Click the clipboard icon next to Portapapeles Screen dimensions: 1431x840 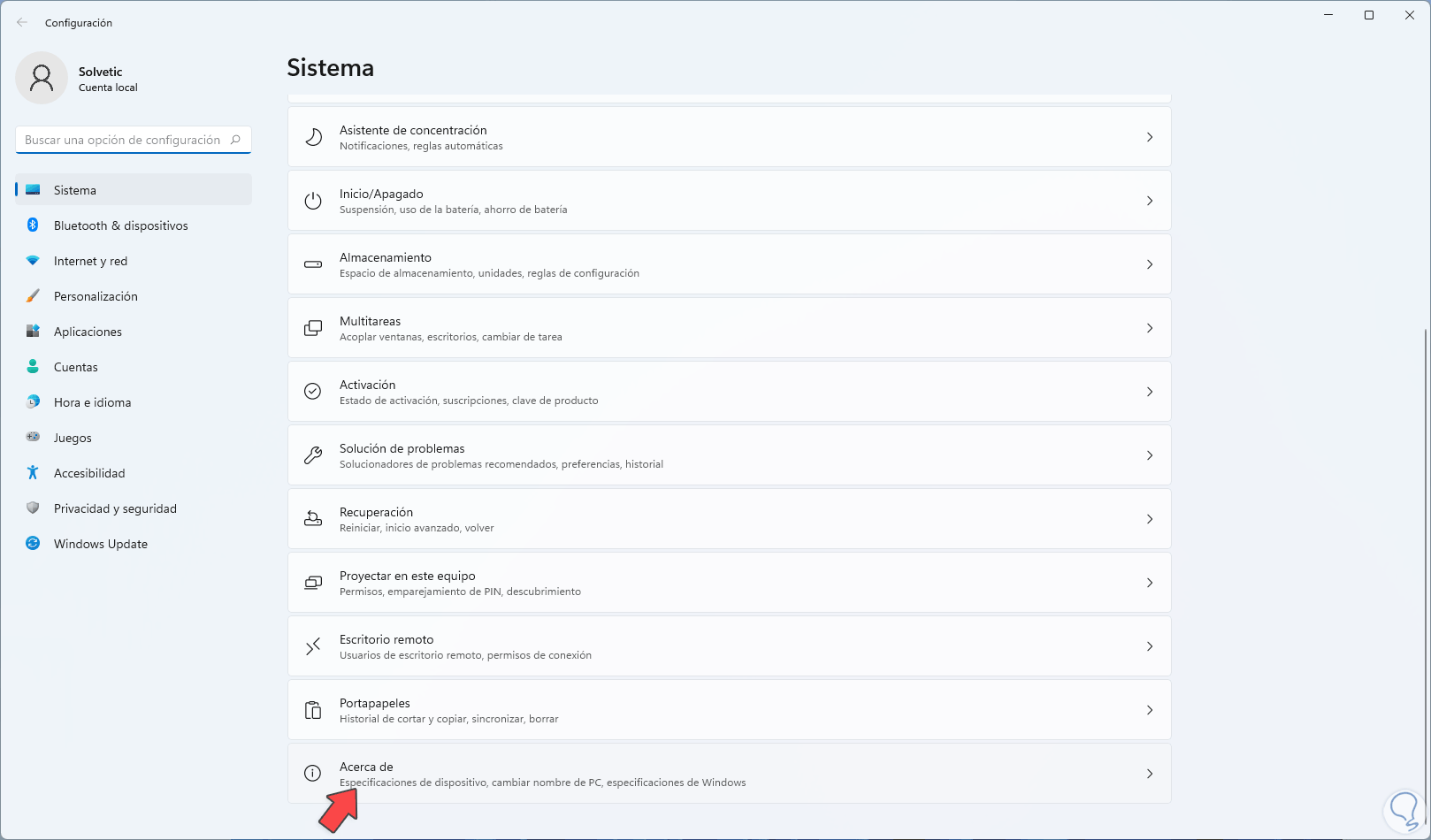pyautogui.click(x=313, y=710)
